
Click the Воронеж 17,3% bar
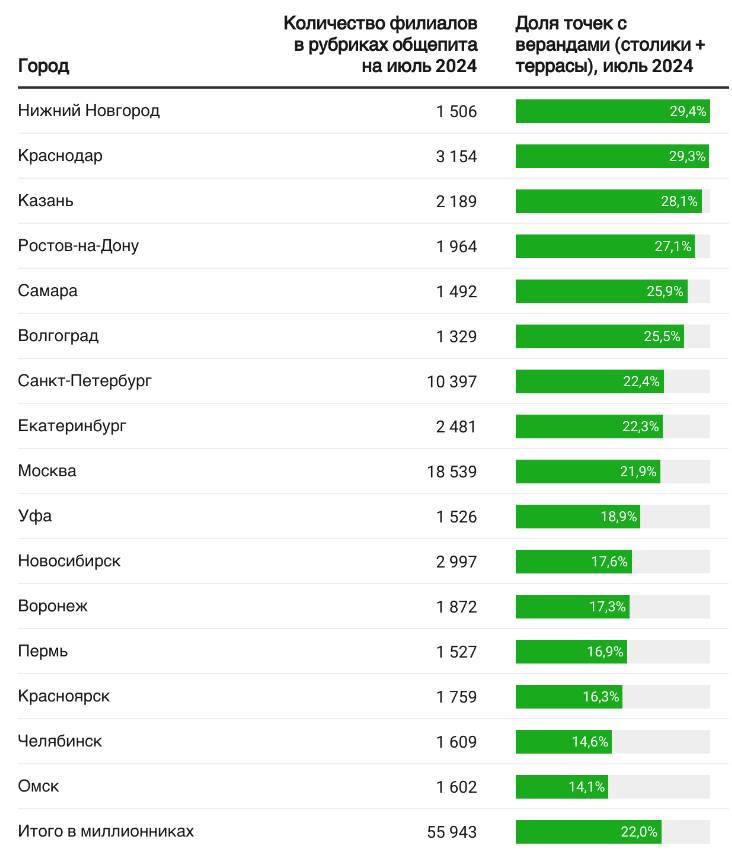(572, 606)
